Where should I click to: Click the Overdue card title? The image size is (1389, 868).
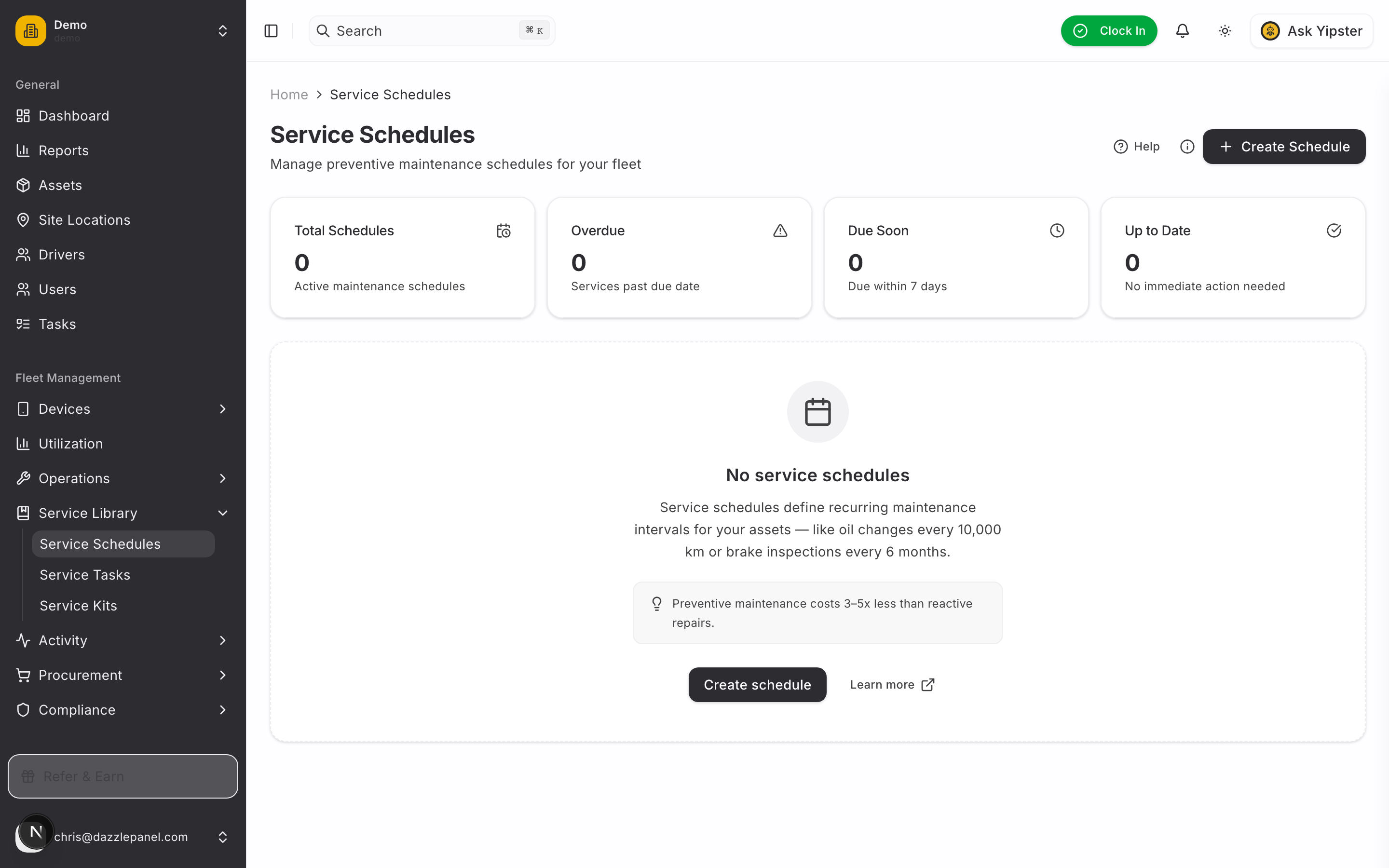pos(598,231)
